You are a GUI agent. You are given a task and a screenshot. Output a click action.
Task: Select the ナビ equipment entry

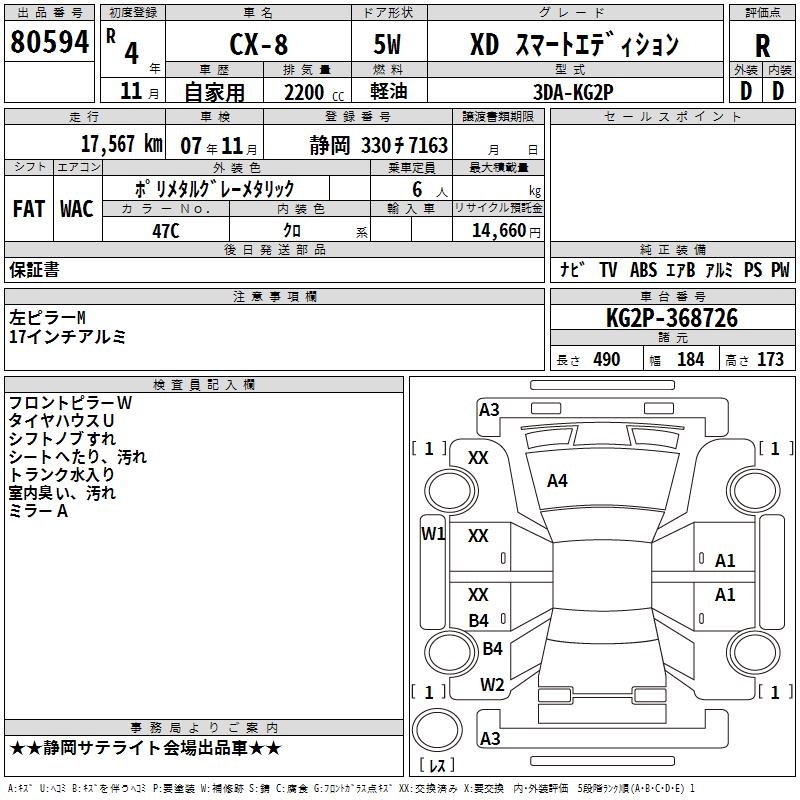(572, 270)
